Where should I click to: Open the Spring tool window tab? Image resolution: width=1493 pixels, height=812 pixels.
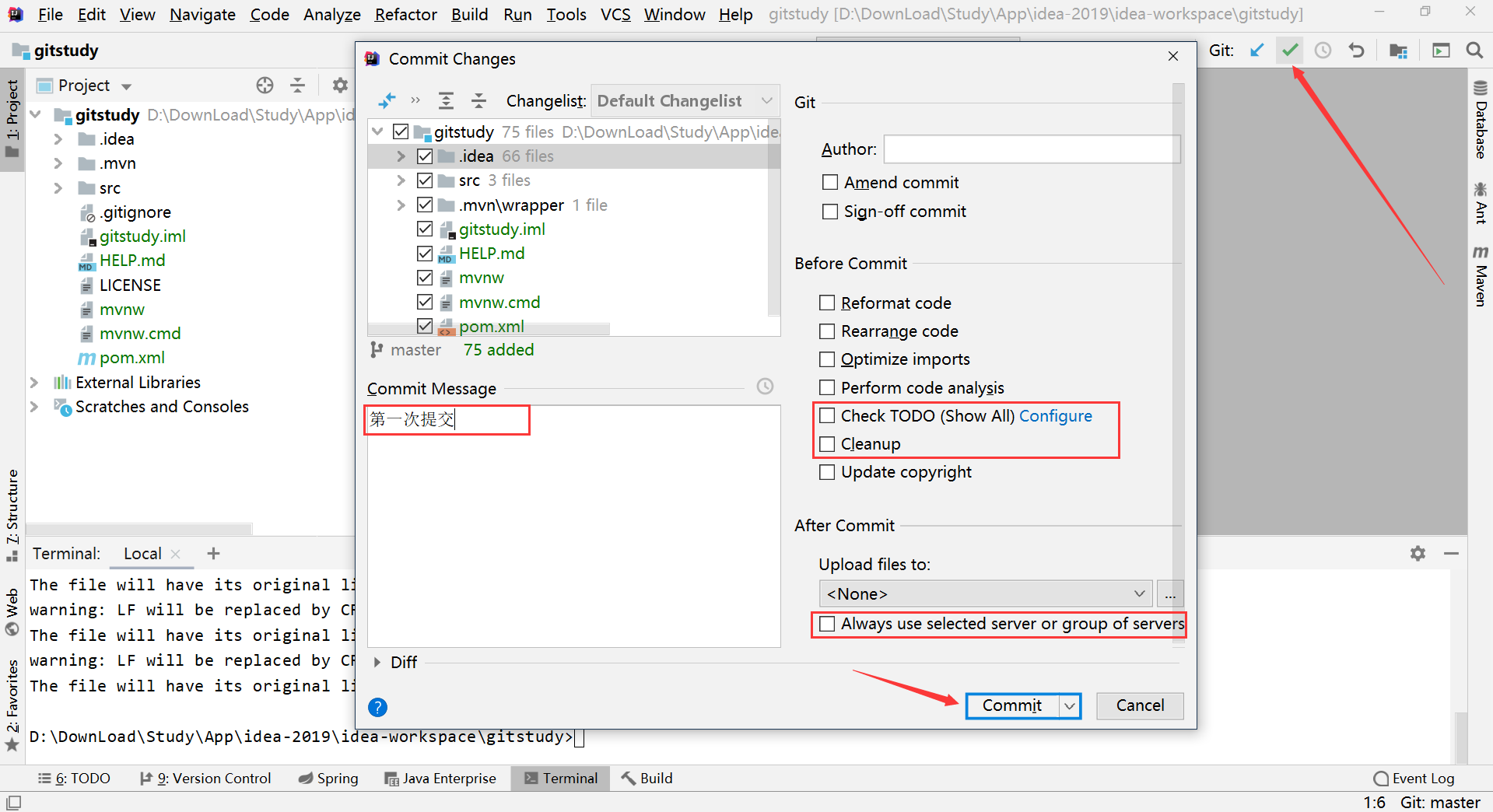(328, 779)
